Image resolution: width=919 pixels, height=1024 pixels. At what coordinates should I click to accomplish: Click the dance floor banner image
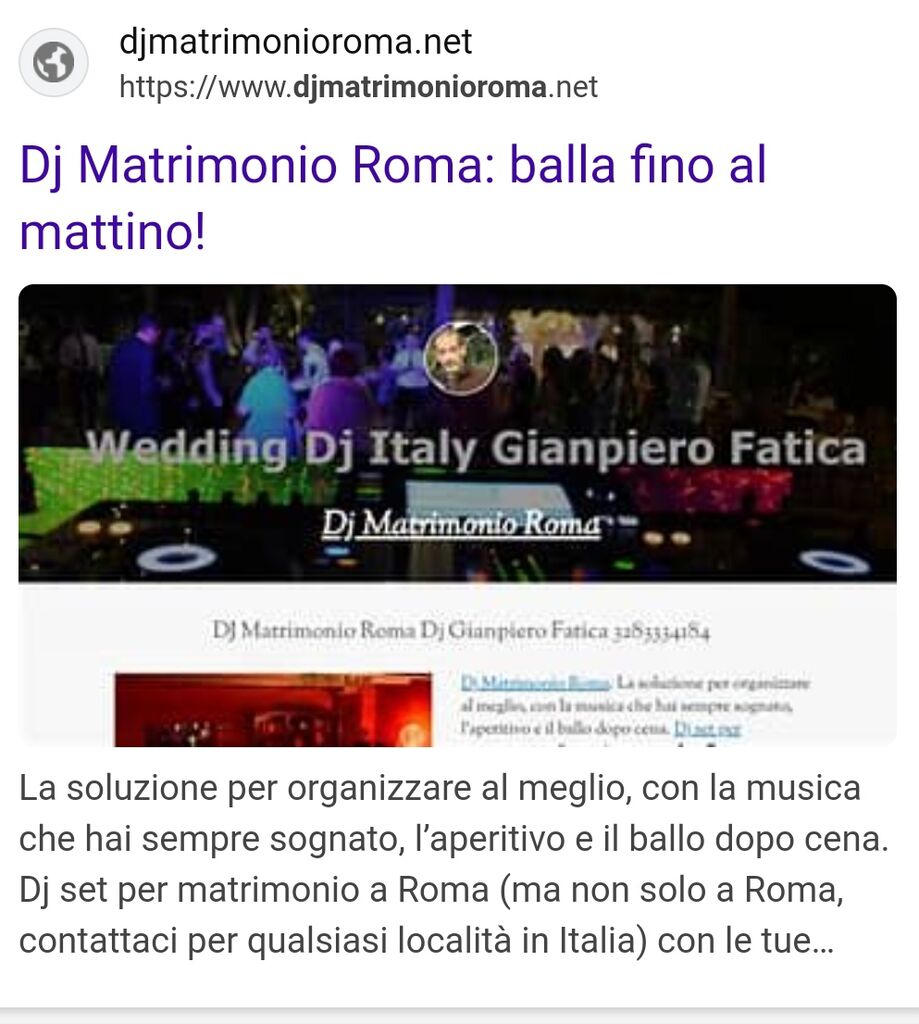click(457, 432)
